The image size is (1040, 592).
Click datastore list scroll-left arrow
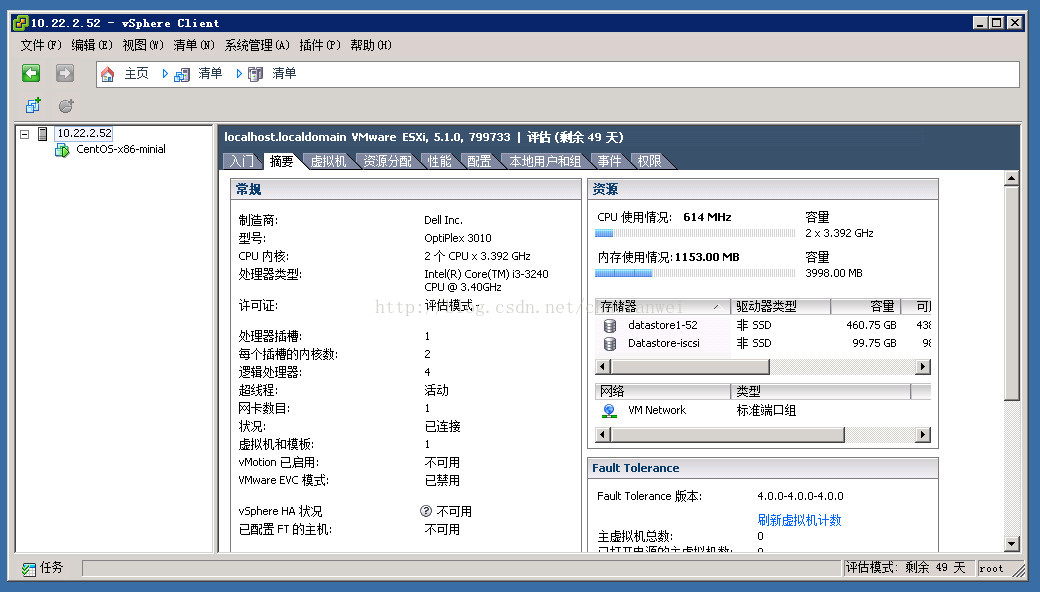(x=603, y=367)
